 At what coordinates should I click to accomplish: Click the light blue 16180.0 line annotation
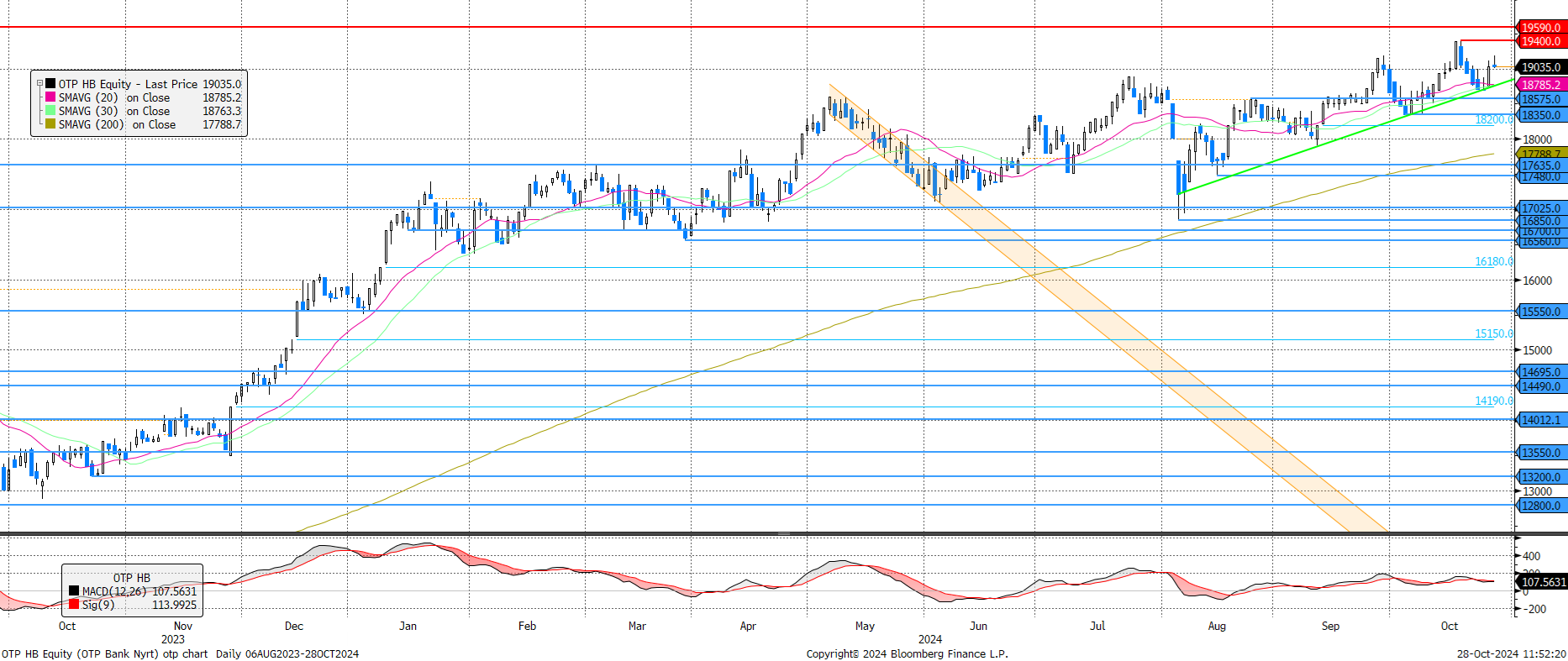click(x=1494, y=262)
